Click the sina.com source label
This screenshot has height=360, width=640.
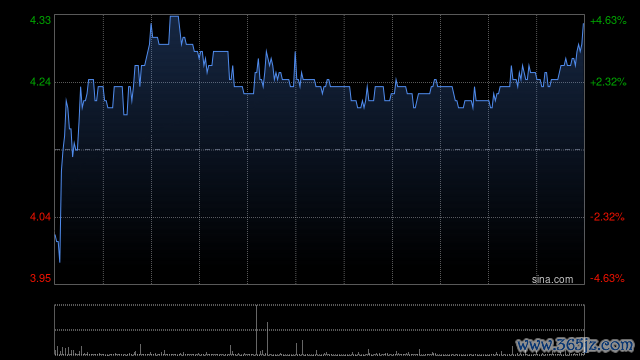(552, 280)
